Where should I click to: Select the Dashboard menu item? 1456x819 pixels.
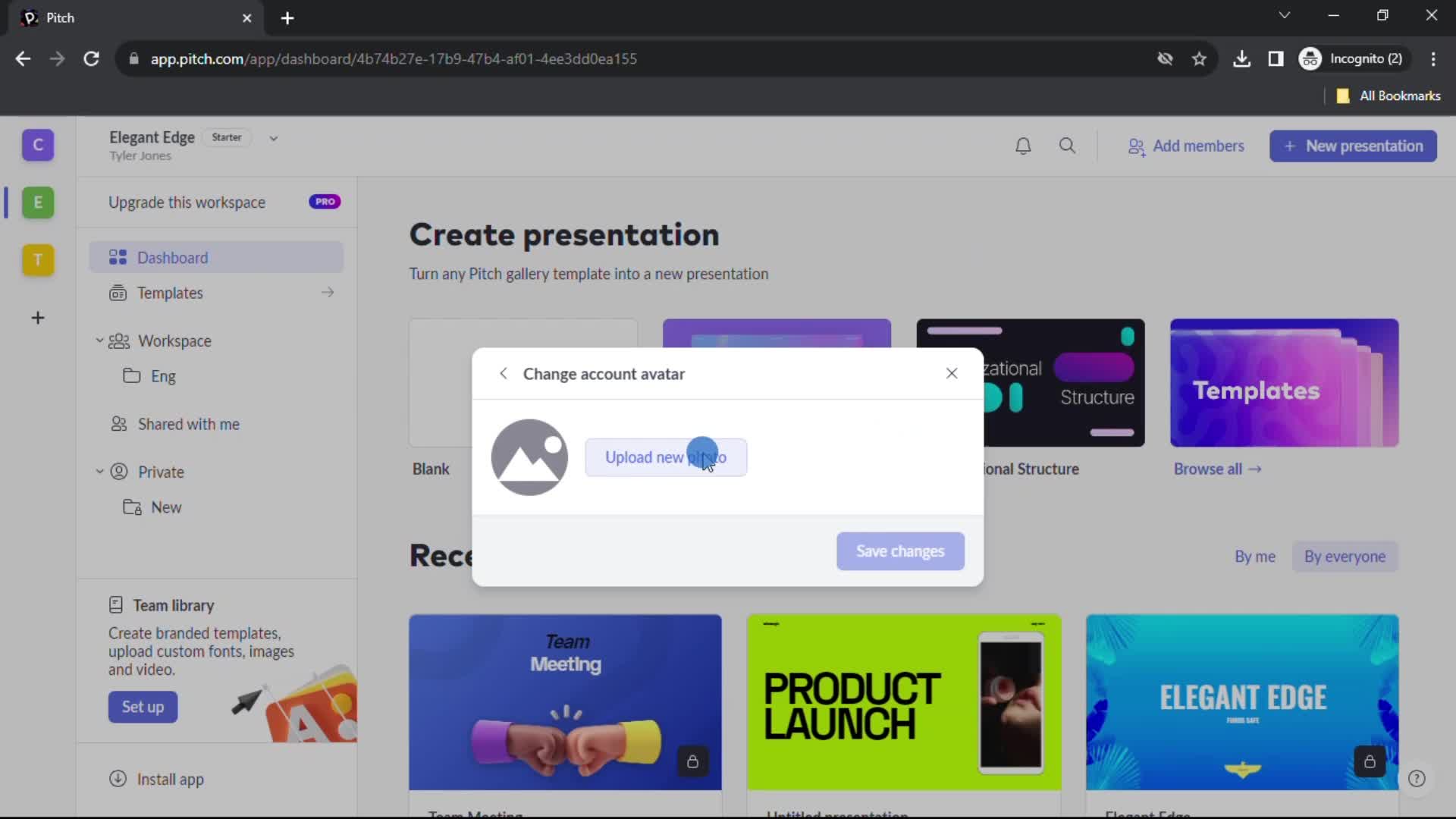[172, 258]
